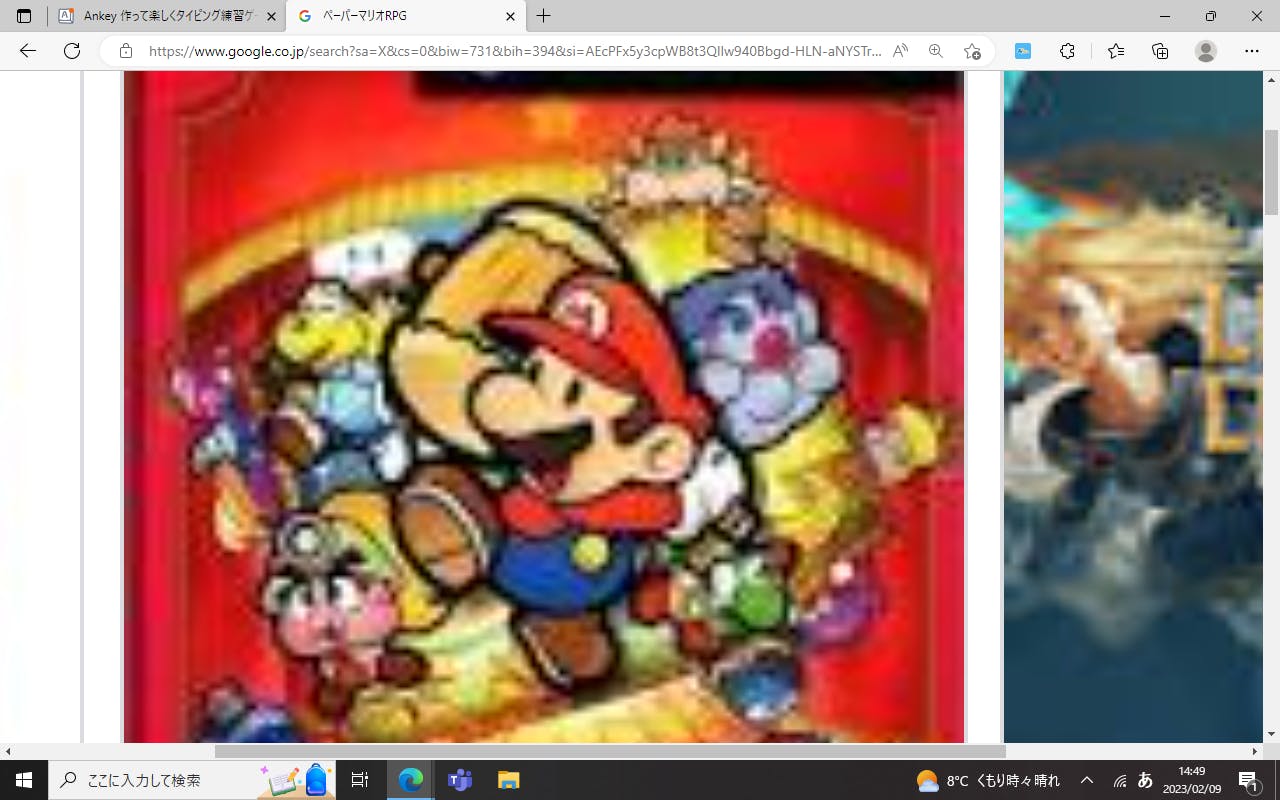Reload the current page

pos(72,51)
